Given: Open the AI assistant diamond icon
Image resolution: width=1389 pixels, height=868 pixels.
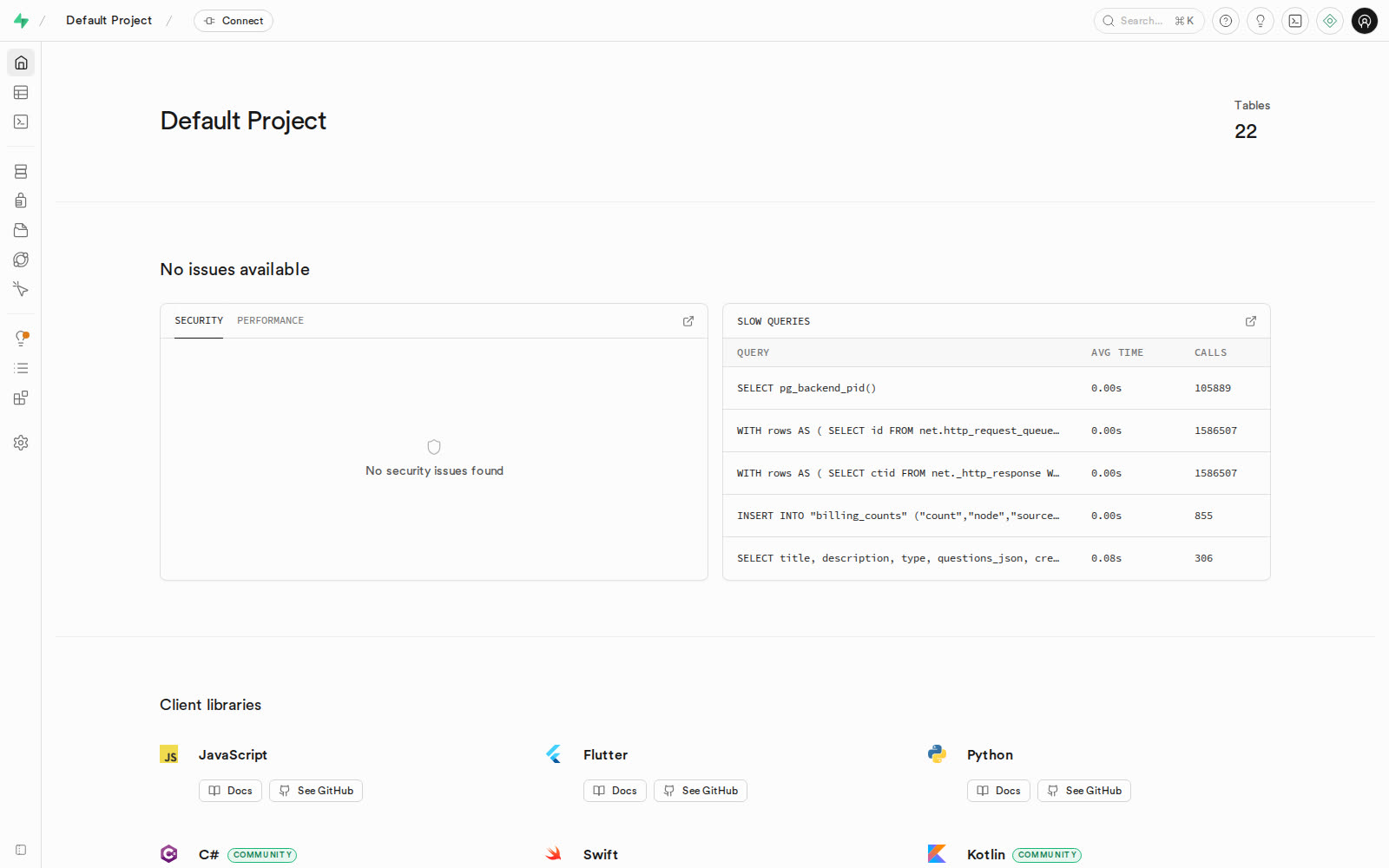Looking at the screenshot, I should click(1330, 21).
